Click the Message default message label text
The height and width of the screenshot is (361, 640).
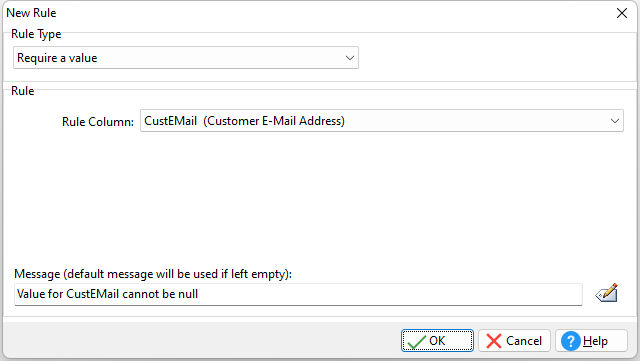click(153, 274)
